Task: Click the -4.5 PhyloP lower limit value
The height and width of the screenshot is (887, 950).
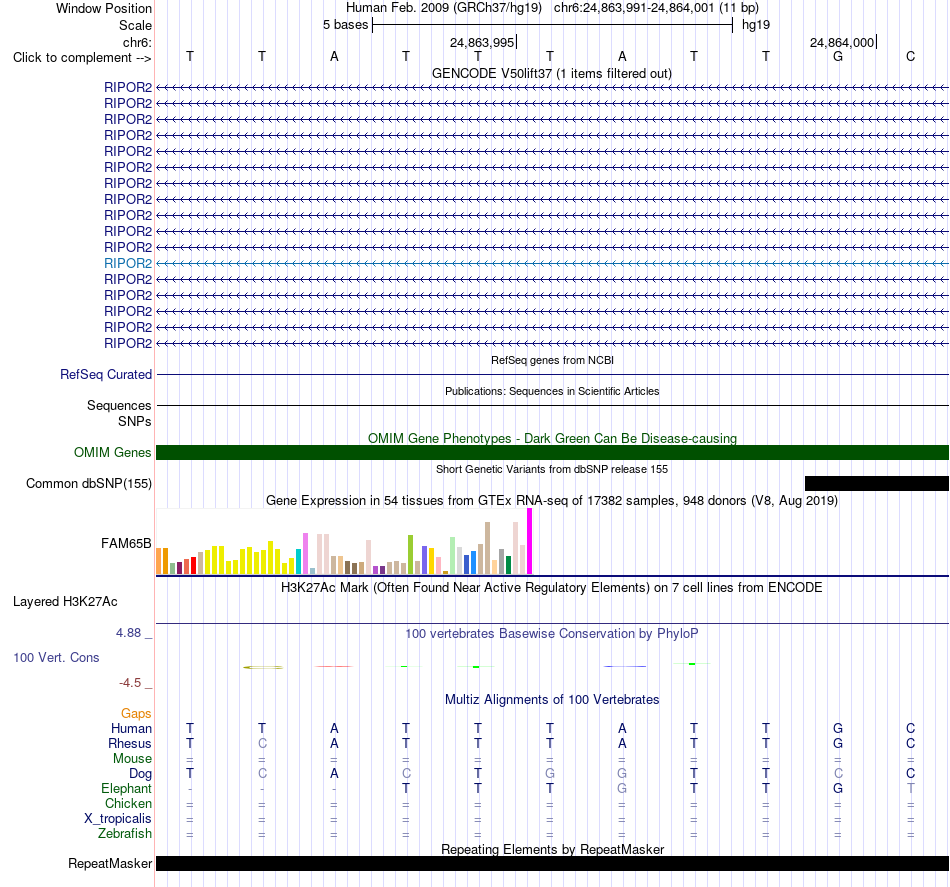Action: (x=130, y=683)
